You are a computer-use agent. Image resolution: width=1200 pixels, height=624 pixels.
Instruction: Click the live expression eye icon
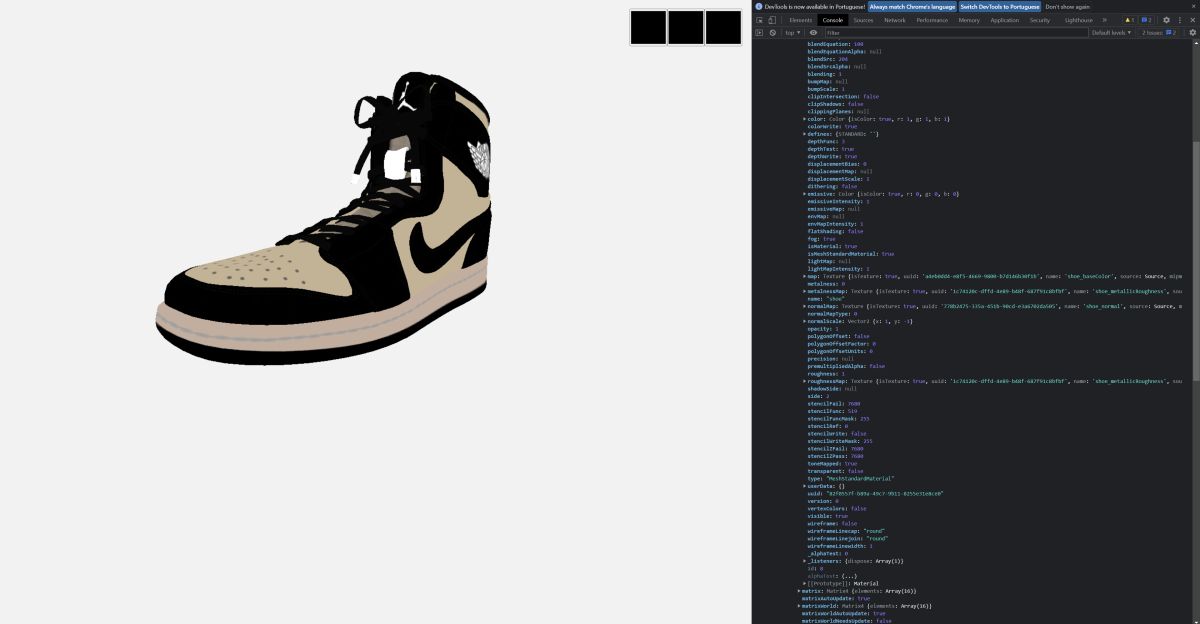pos(813,33)
